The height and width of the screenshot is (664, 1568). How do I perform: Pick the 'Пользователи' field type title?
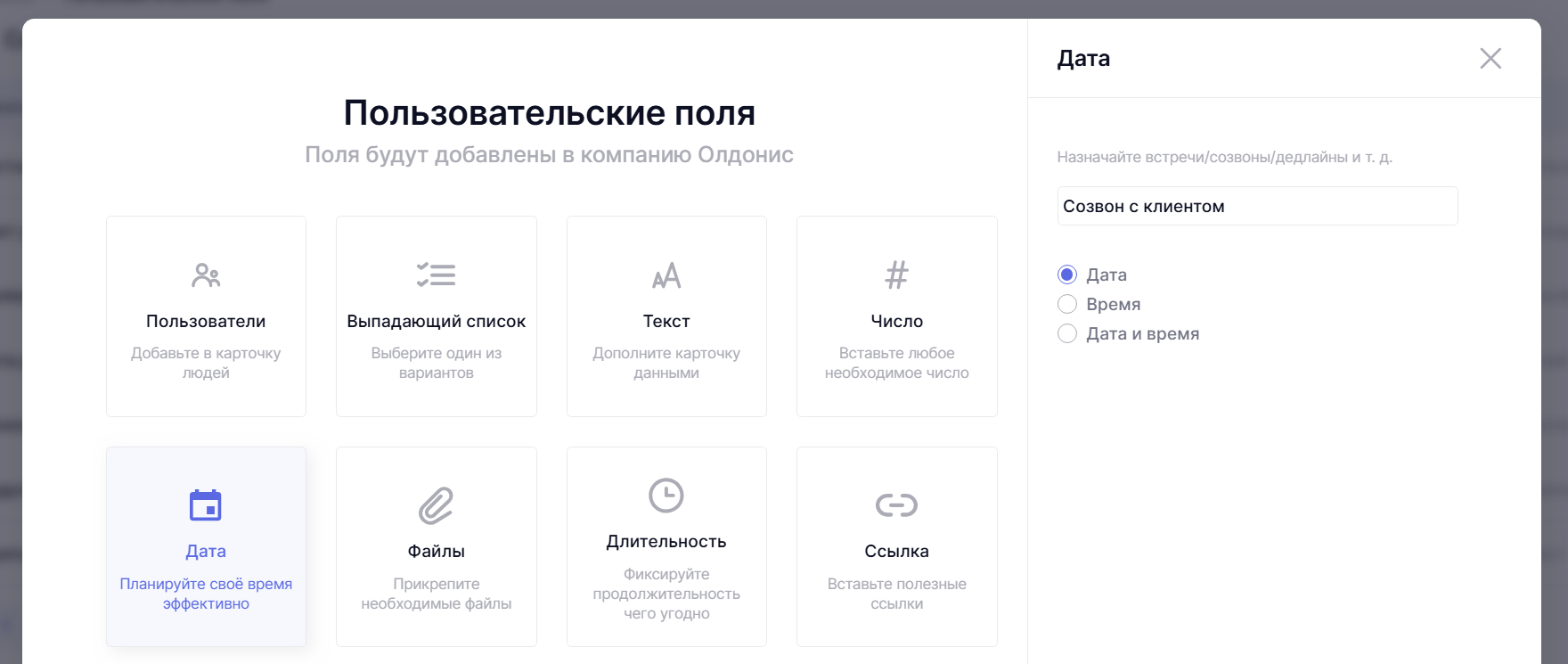coord(206,321)
